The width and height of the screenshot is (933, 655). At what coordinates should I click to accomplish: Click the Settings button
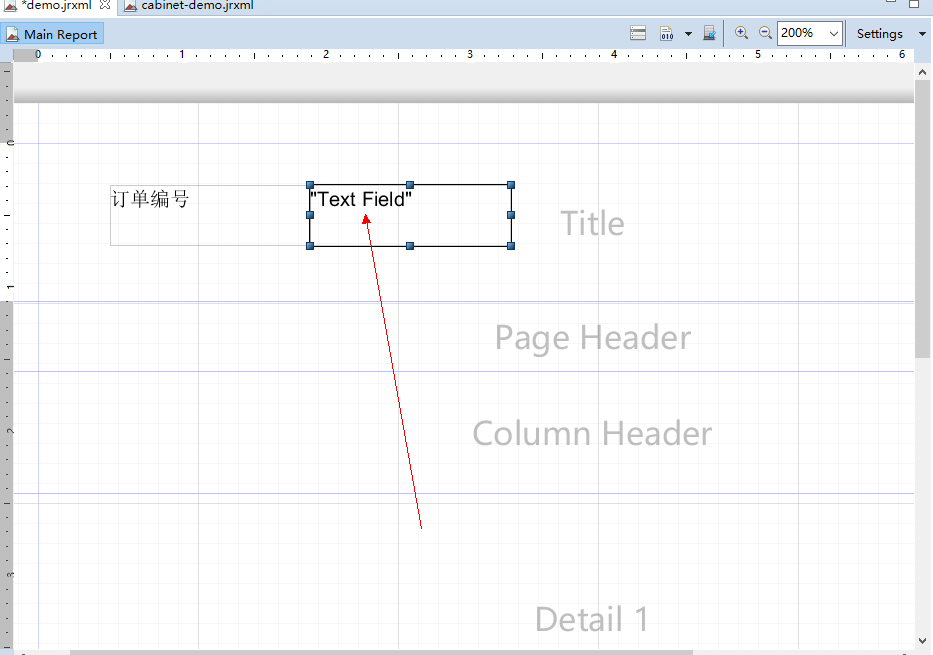tap(879, 34)
